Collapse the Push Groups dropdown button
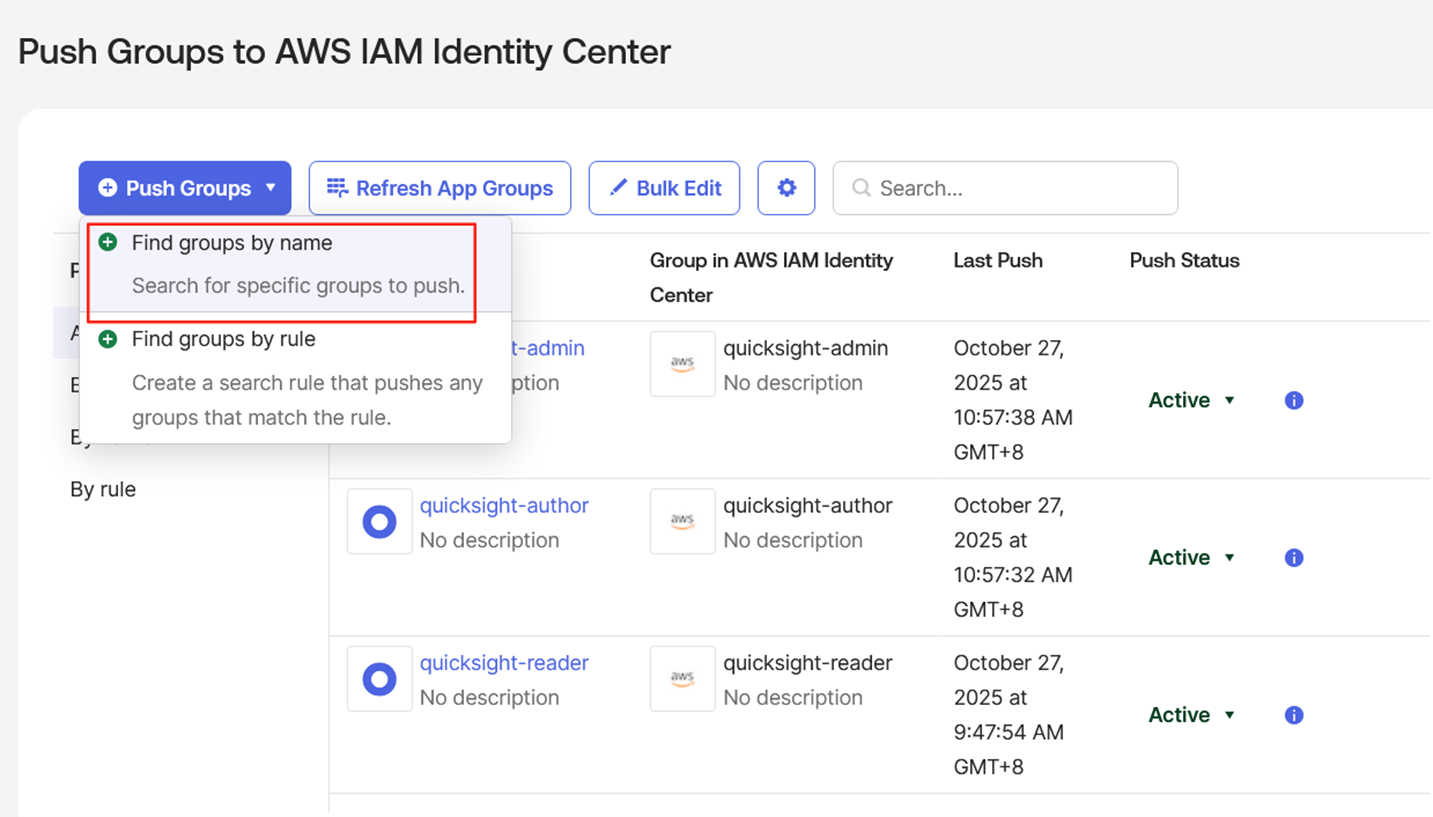Viewport: 1433px width, 817px height. 185,188
